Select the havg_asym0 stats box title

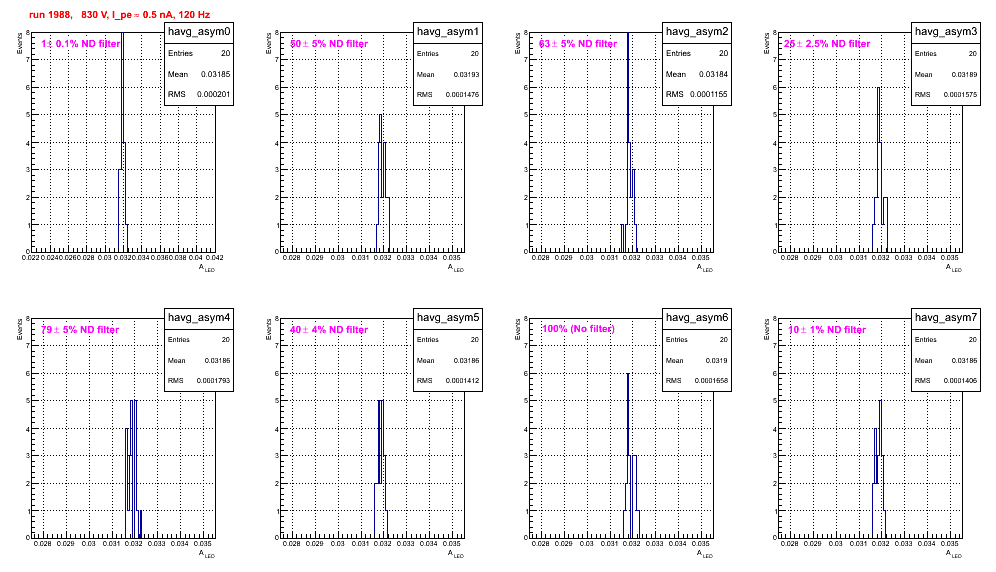[199, 32]
